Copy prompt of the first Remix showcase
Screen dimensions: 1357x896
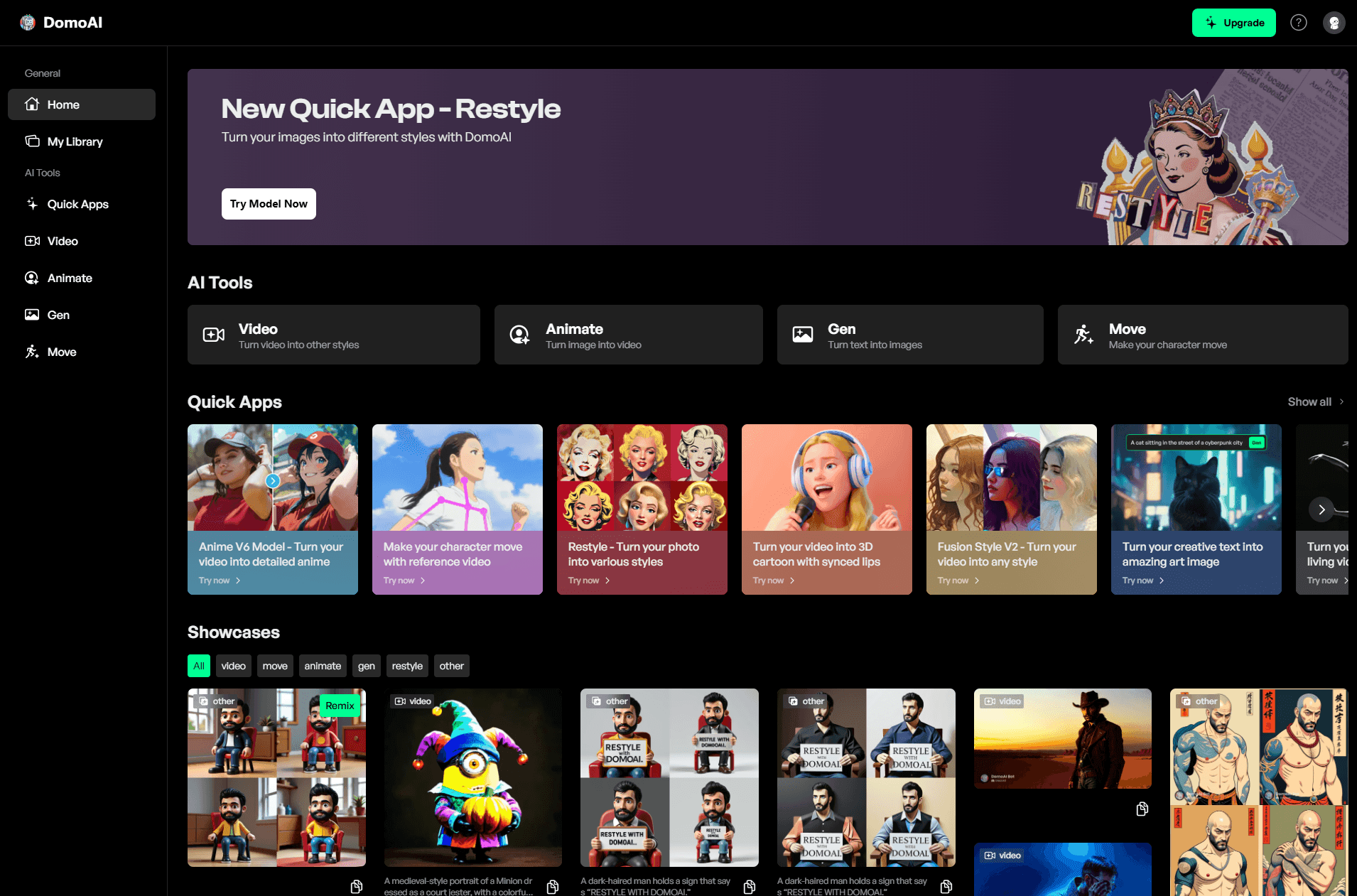tap(357, 886)
